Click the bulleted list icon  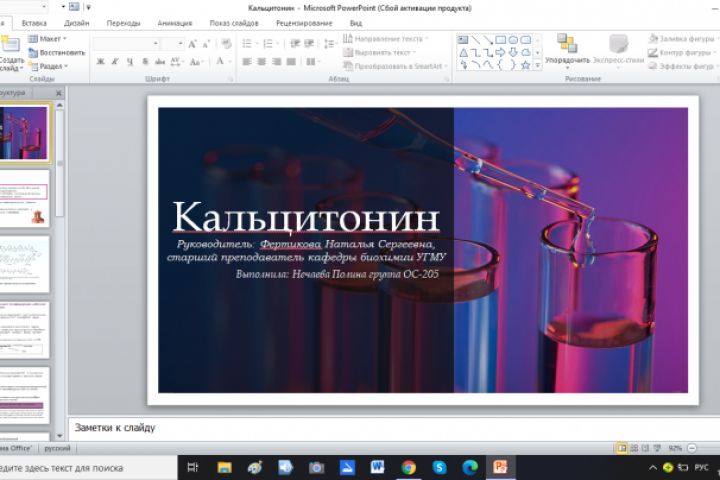tap(247, 44)
